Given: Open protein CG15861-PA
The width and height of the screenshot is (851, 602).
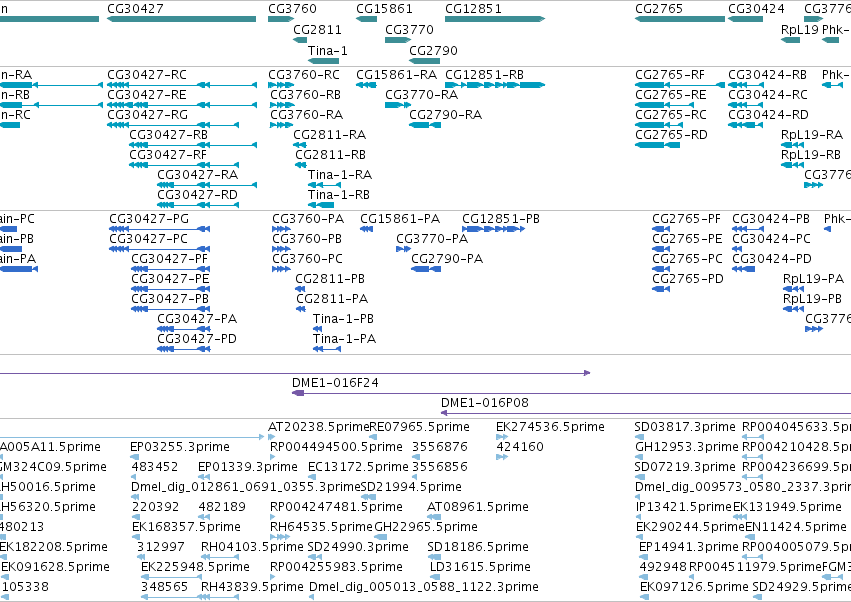Looking at the screenshot, I should click(366, 229).
